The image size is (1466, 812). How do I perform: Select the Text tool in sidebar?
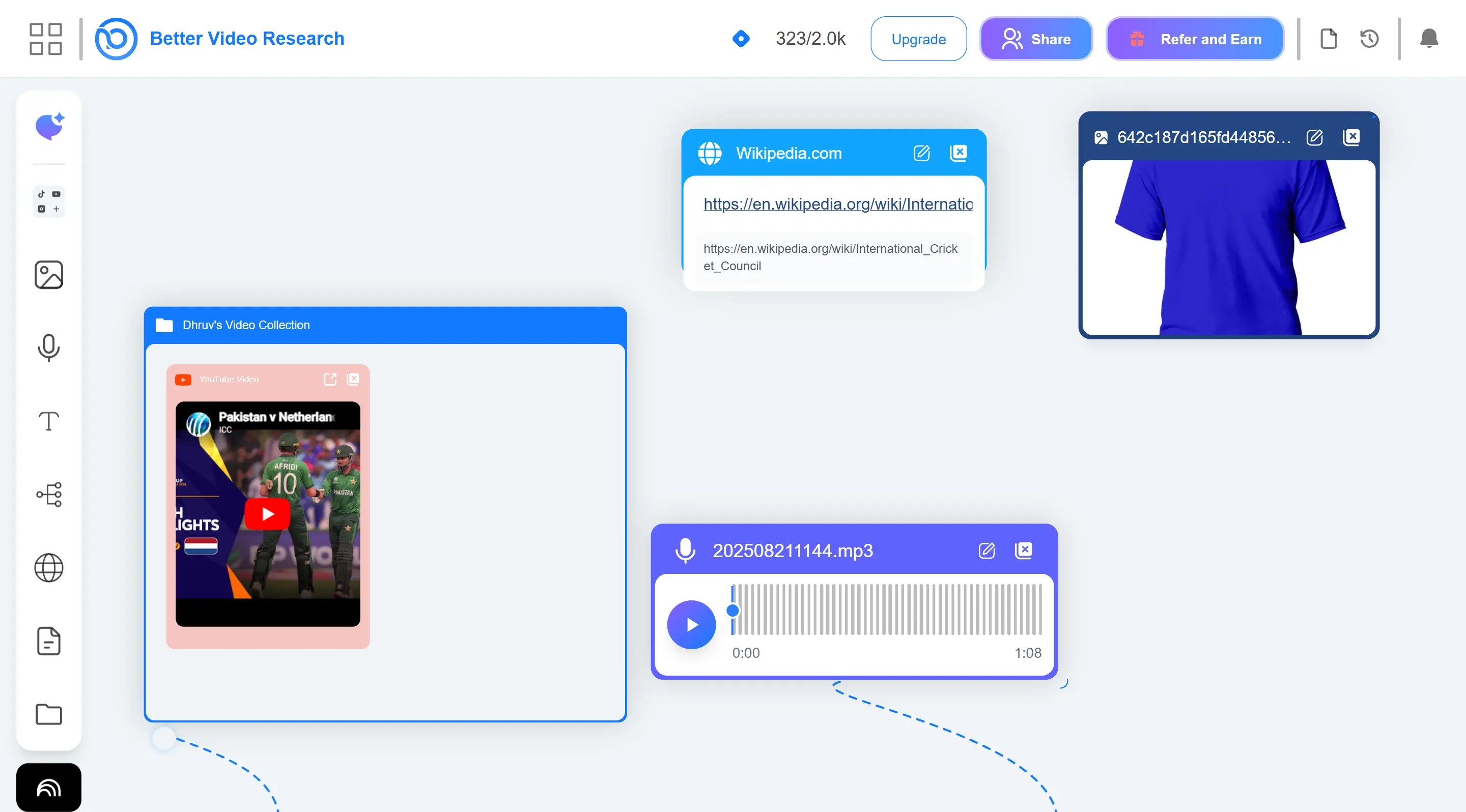(x=49, y=421)
